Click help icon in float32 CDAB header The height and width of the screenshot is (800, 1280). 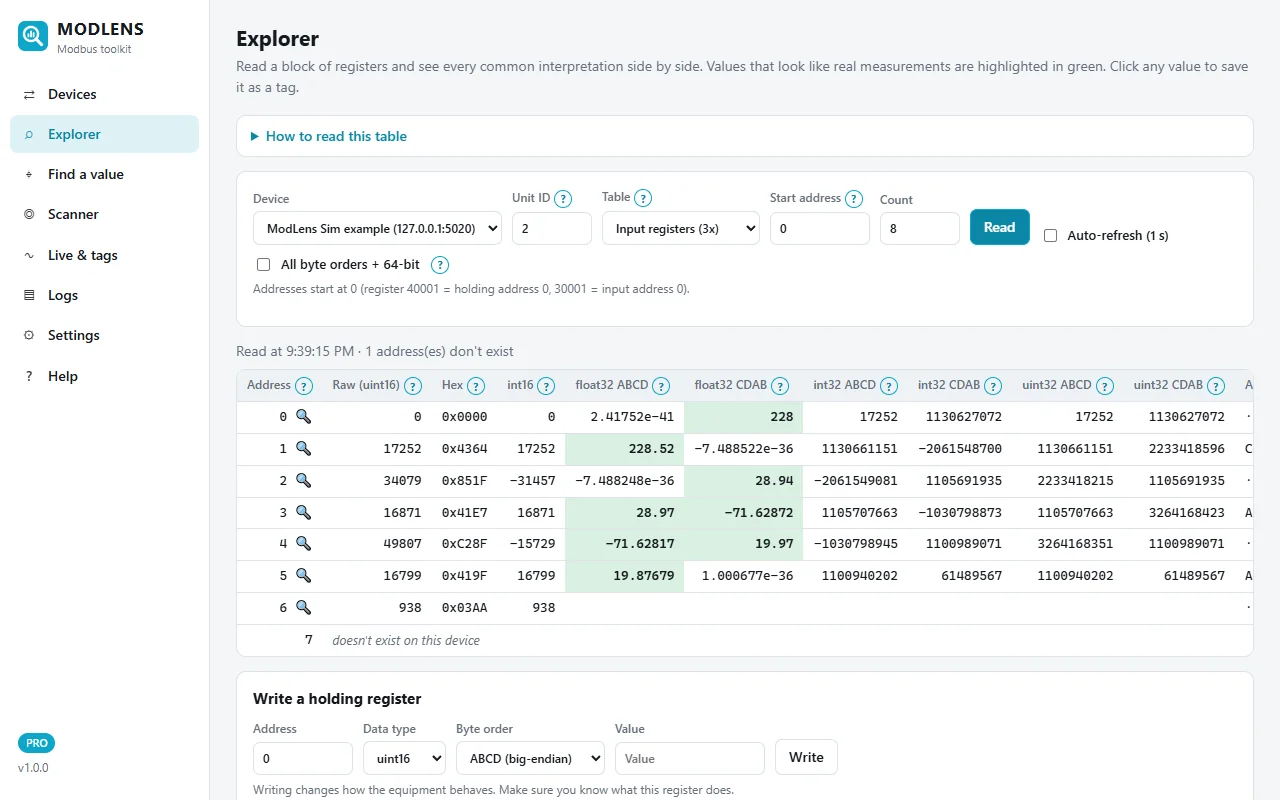coord(780,386)
